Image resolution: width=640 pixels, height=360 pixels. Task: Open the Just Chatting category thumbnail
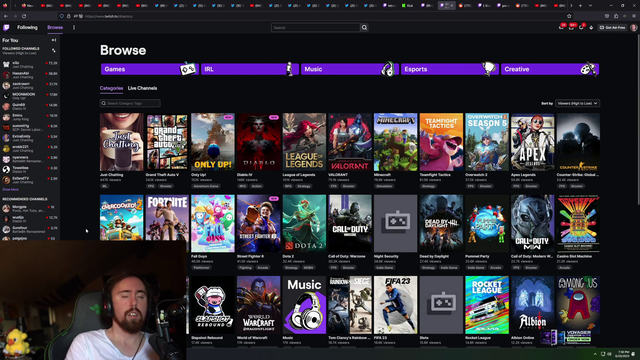(122, 142)
